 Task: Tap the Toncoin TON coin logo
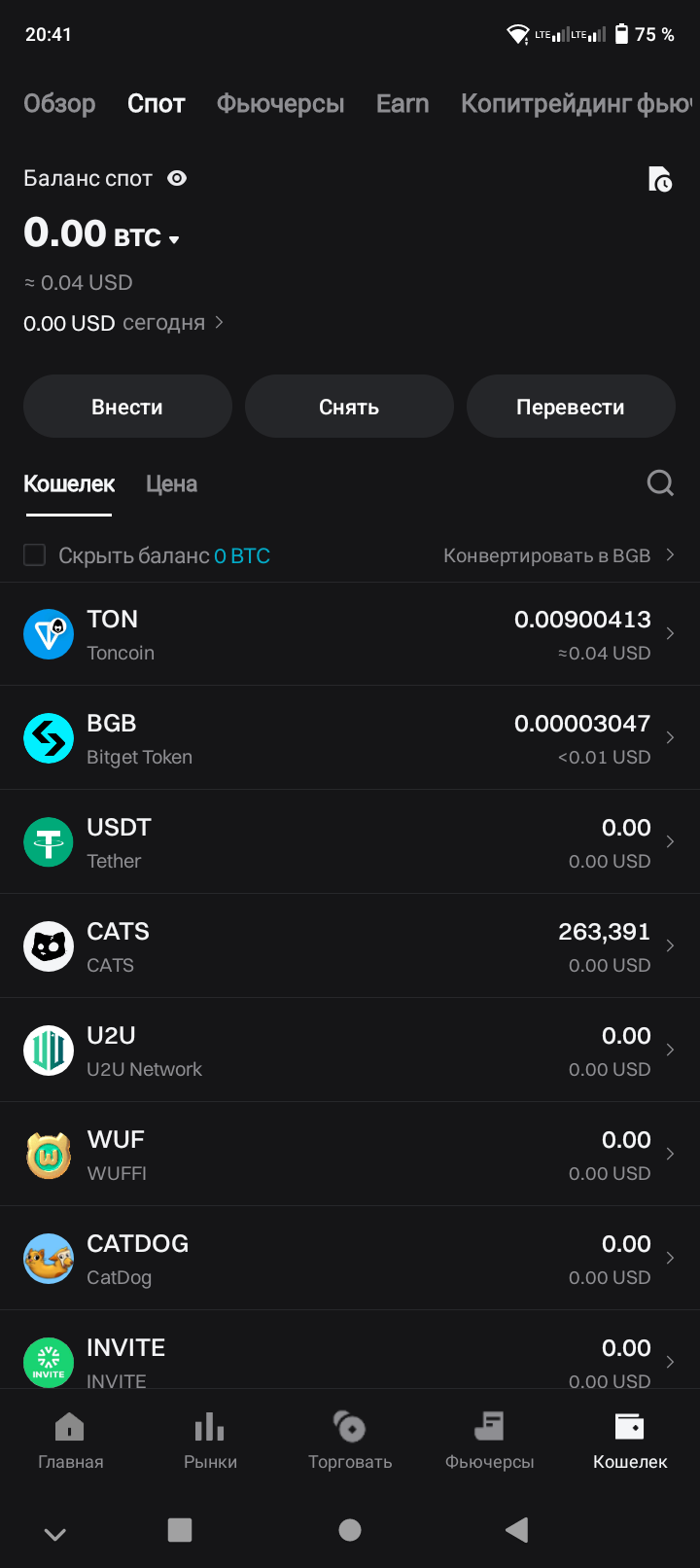(x=49, y=634)
